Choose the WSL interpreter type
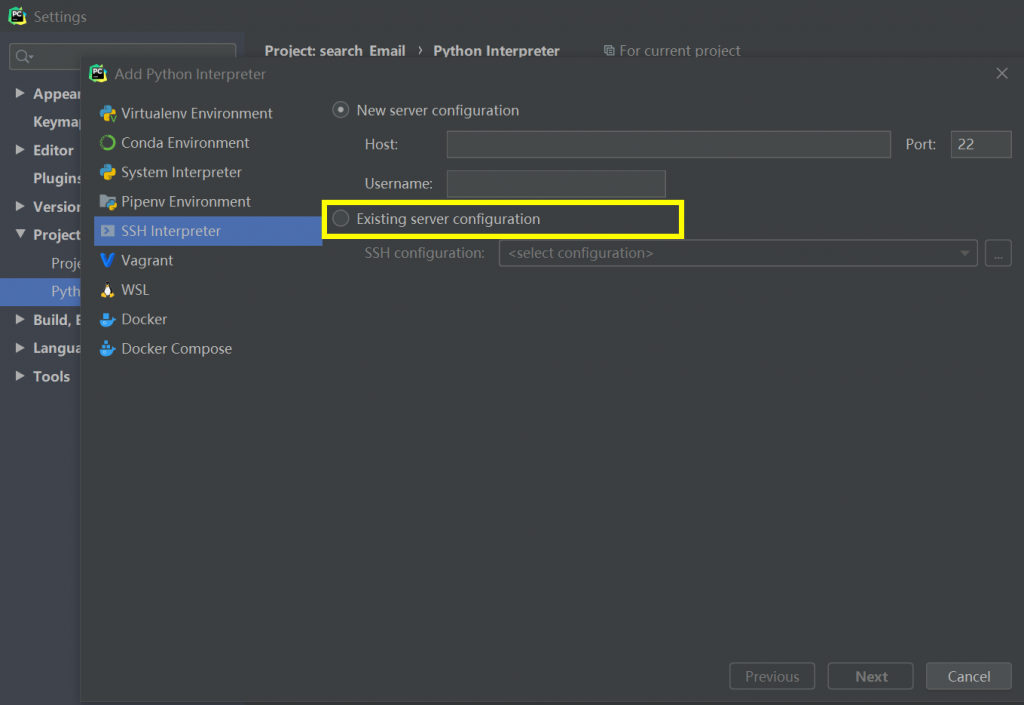The image size is (1024, 705). click(208, 290)
